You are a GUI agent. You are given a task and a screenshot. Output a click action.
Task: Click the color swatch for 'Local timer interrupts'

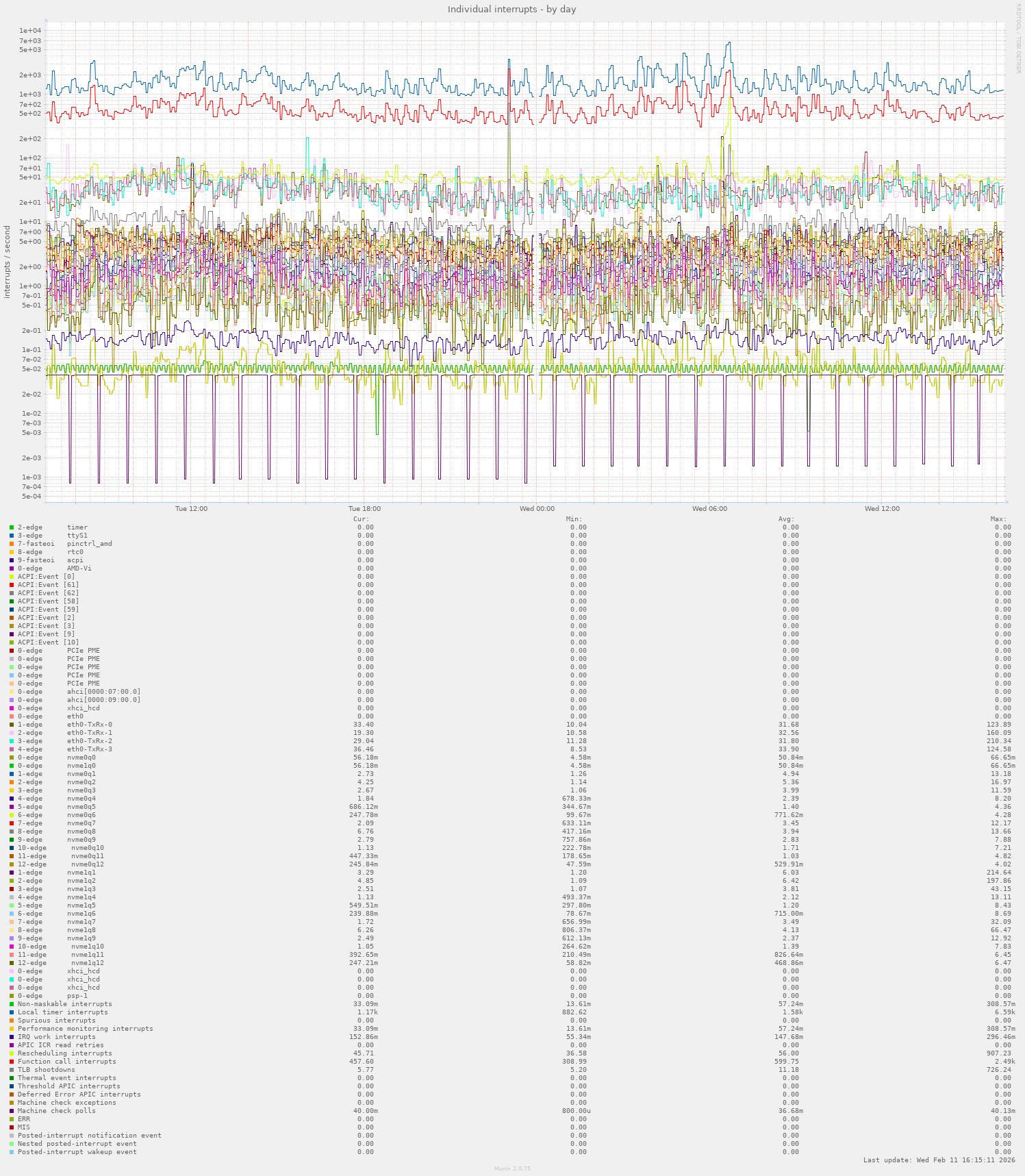click(x=12, y=1012)
